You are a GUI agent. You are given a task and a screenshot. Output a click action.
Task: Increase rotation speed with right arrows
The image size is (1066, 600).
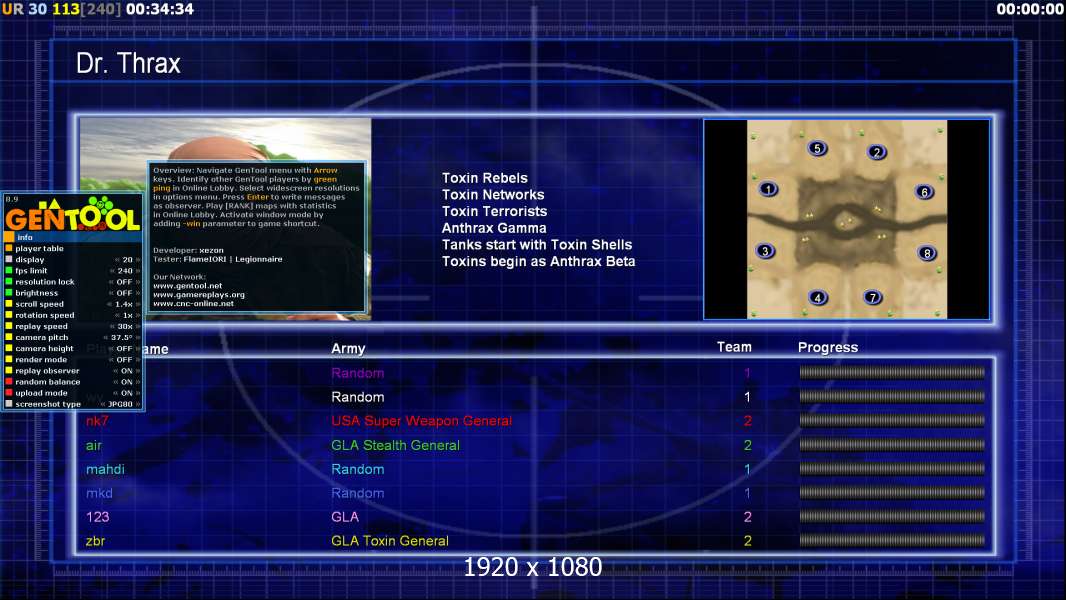tap(137, 315)
